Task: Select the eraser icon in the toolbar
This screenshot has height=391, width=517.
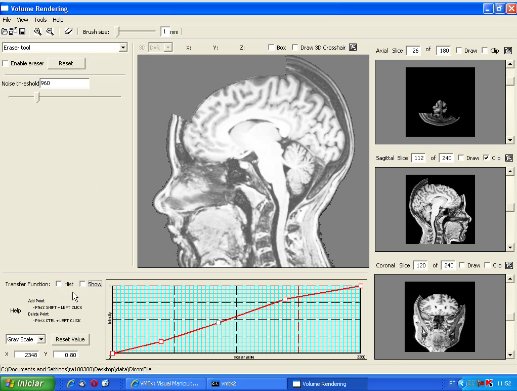Action: coord(68,32)
